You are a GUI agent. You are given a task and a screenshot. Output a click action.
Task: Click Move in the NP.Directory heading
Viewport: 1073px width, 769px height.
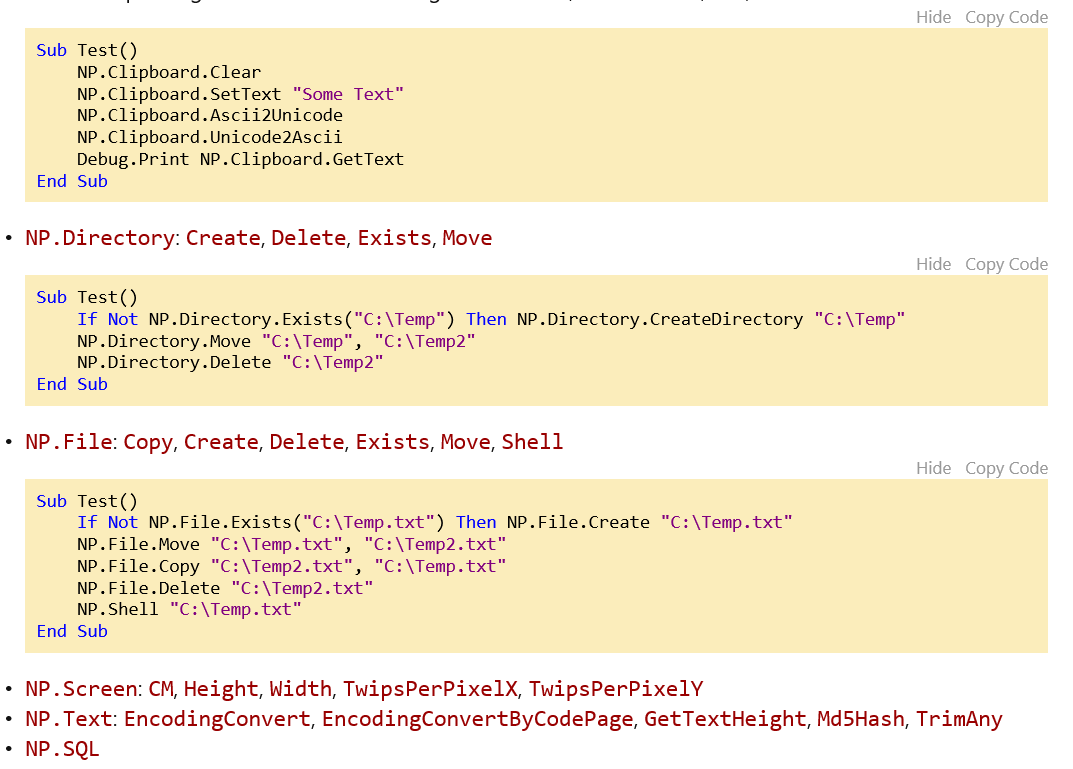(x=467, y=237)
